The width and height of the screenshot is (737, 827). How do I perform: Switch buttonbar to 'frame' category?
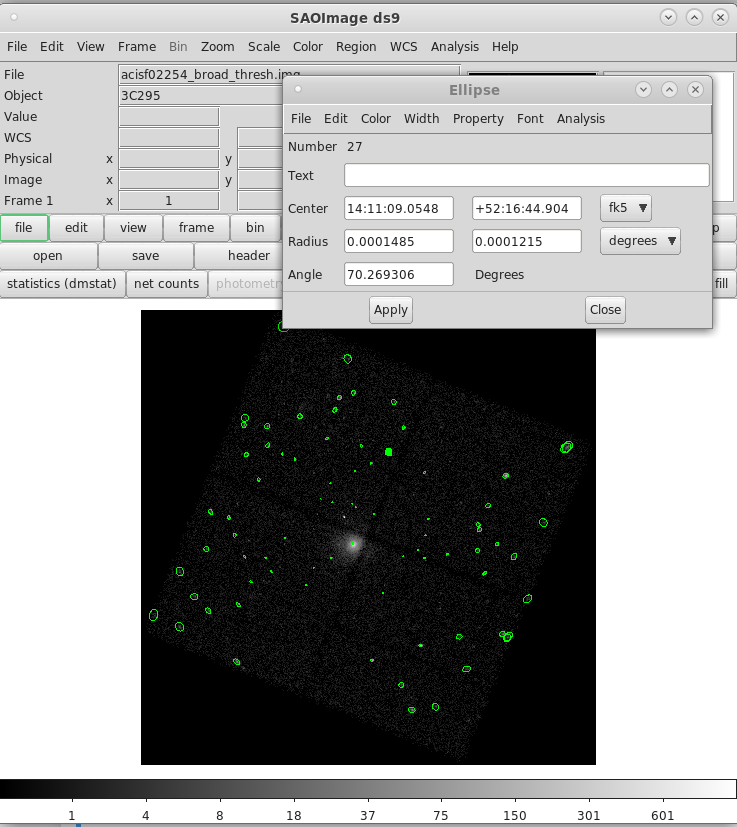tap(196, 227)
